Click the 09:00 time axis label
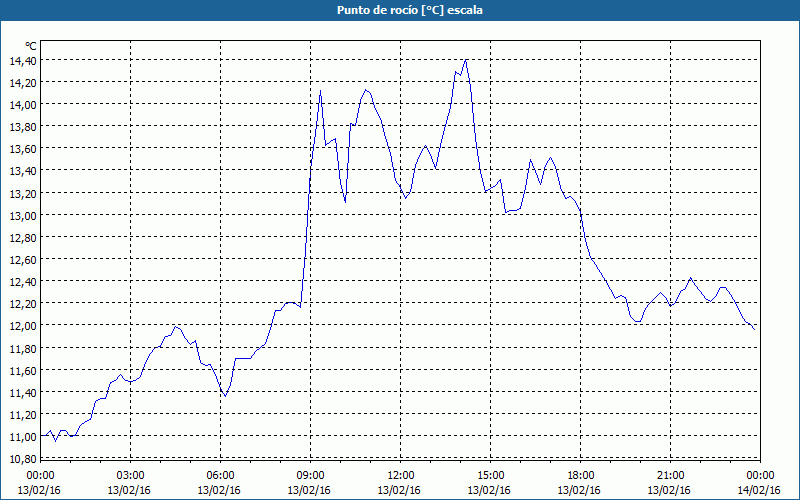 click(311, 476)
